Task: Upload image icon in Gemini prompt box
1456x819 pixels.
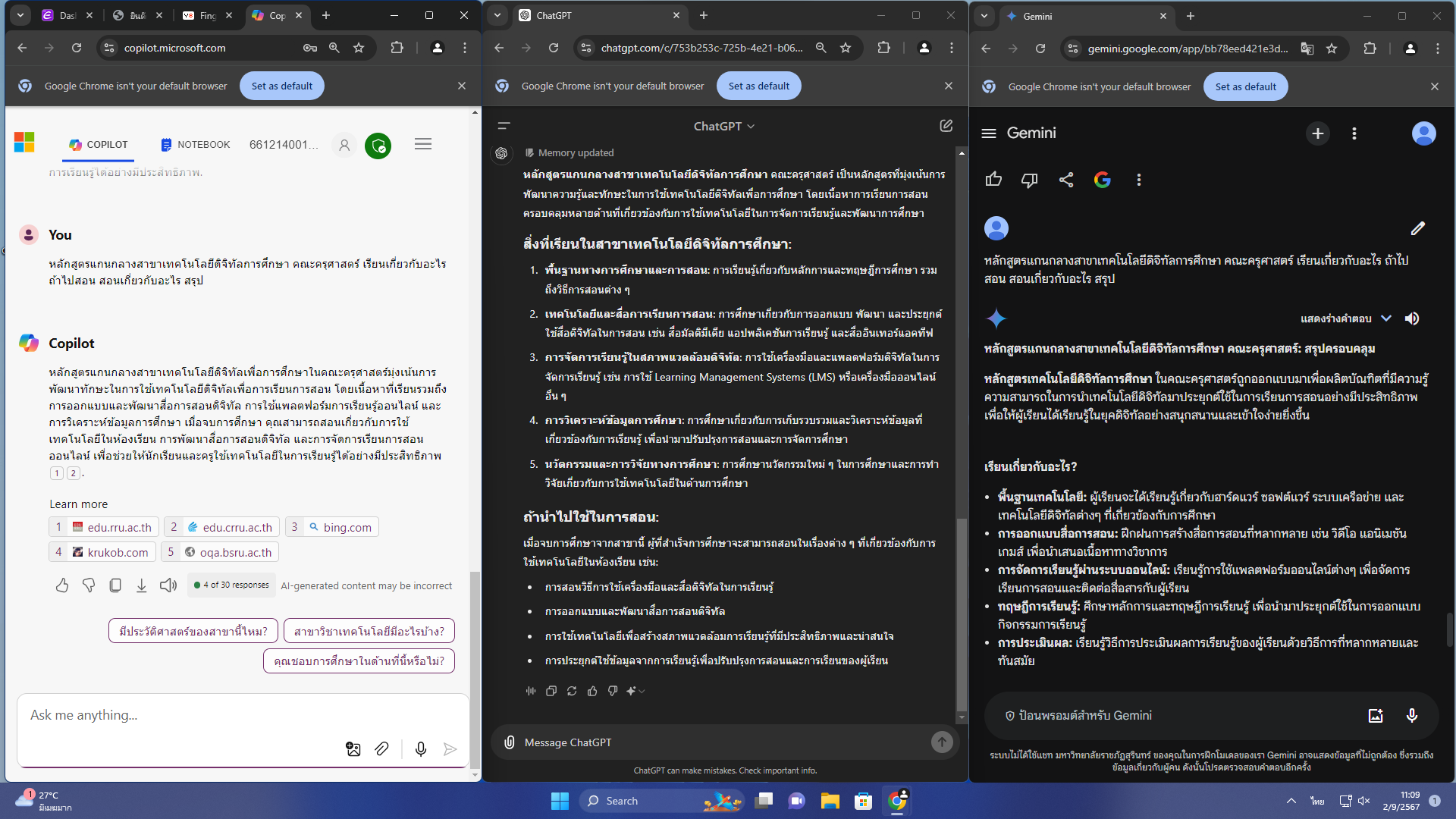Action: 1376,715
